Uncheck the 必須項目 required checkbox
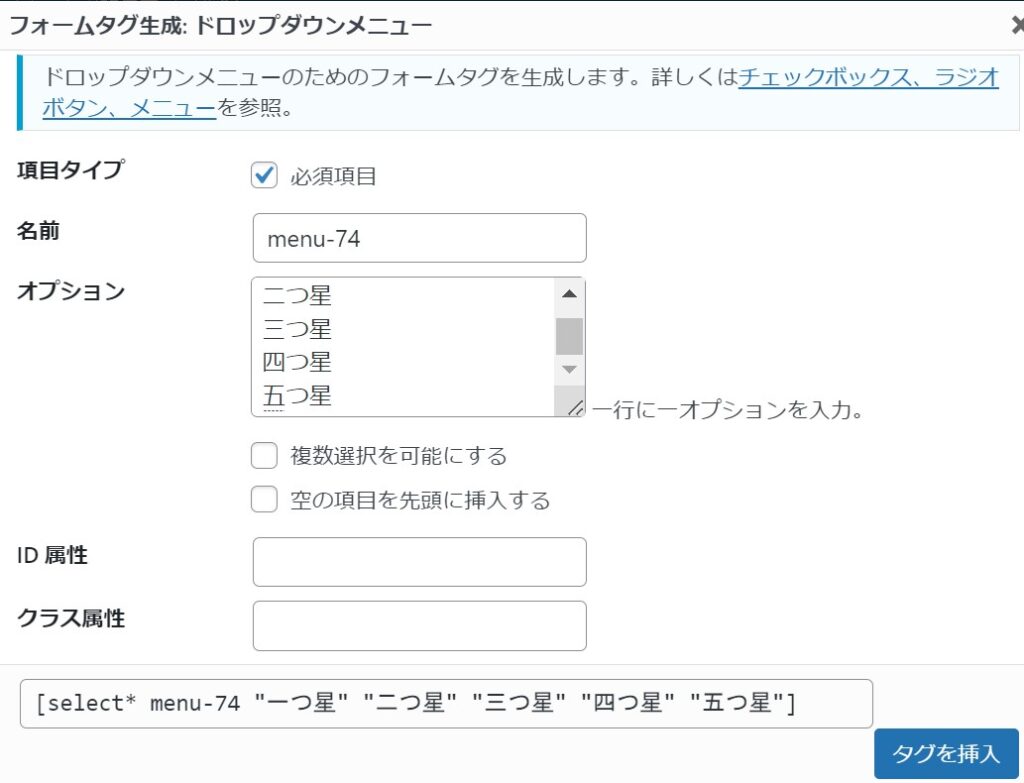This screenshot has height=783, width=1024. point(264,175)
